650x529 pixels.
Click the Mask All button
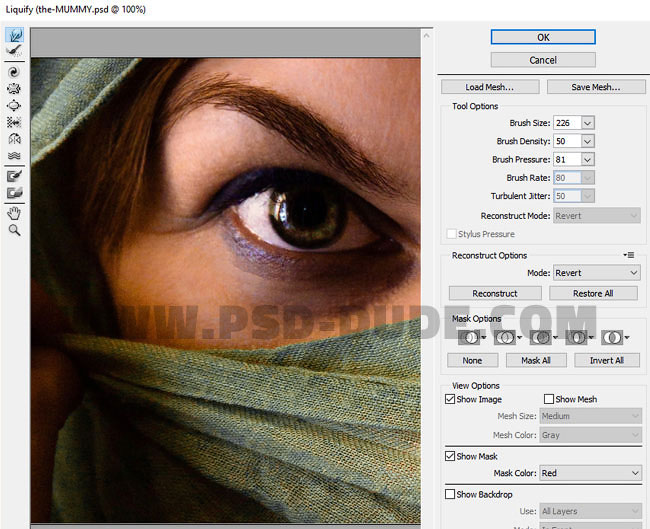[x=536, y=360]
